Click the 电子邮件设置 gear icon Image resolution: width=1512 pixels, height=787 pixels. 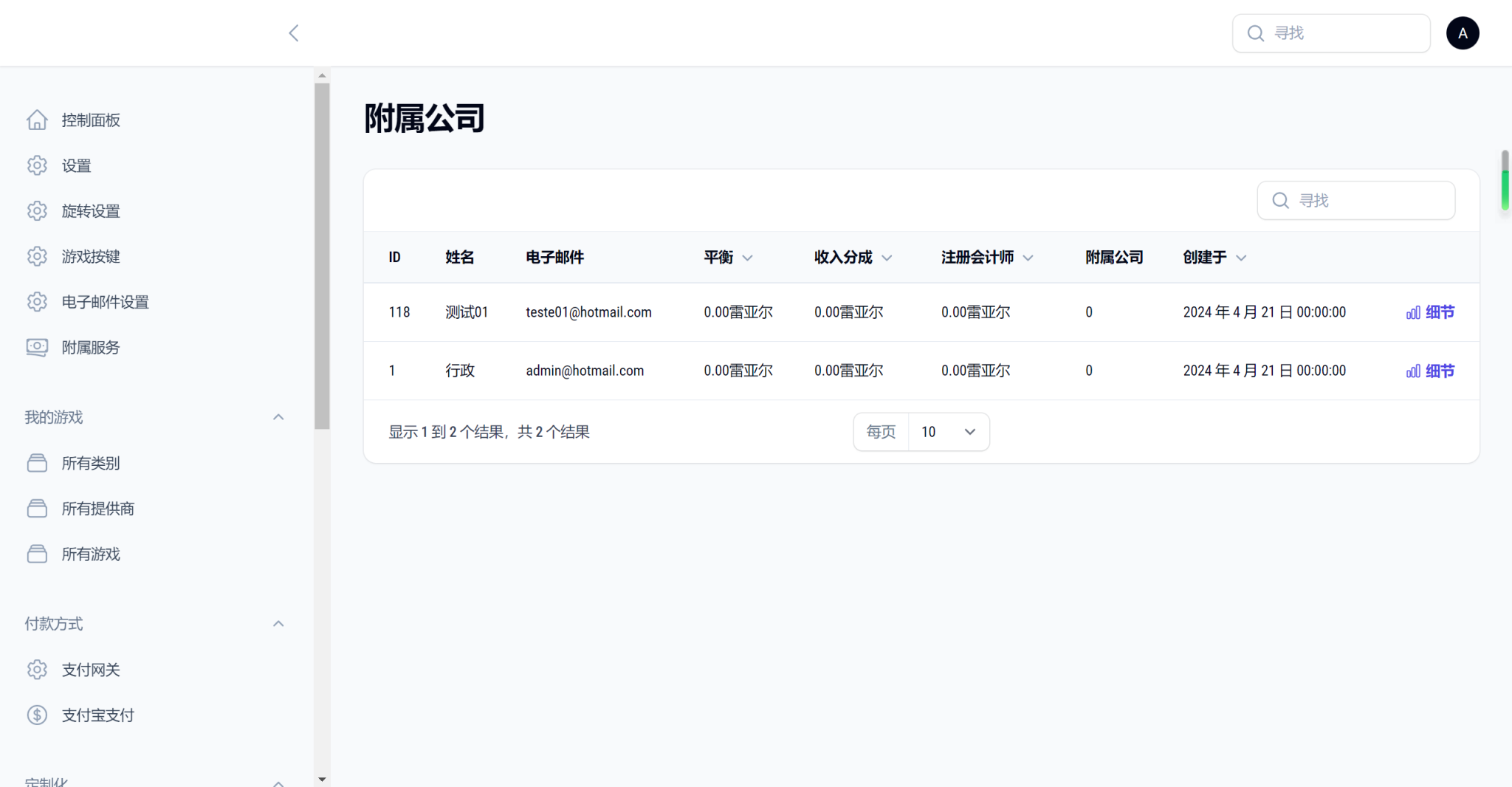(x=37, y=302)
